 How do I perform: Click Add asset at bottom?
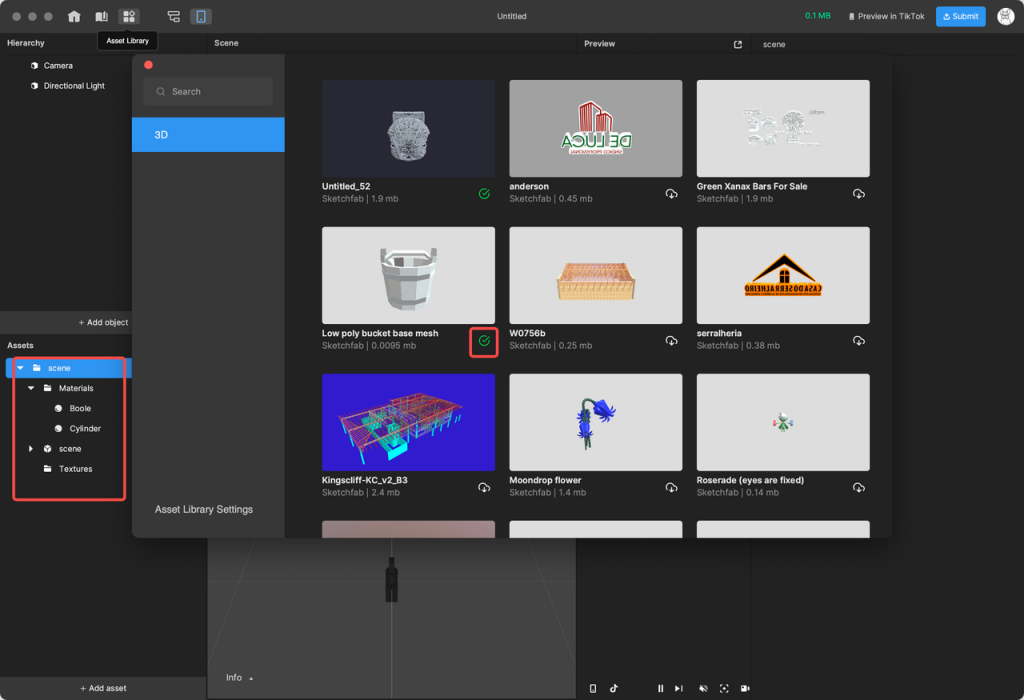[103, 688]
